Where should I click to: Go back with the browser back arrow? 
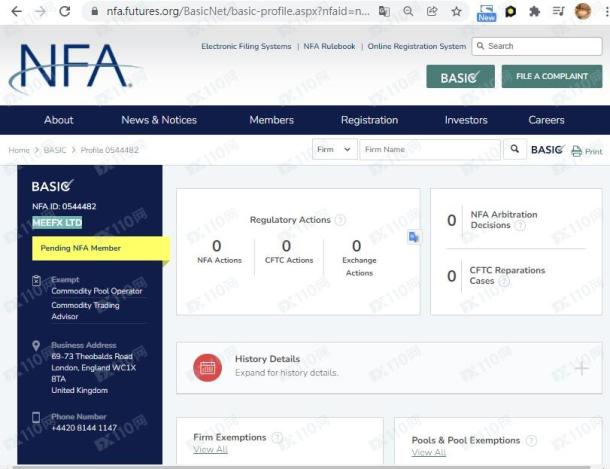[16, 11]
